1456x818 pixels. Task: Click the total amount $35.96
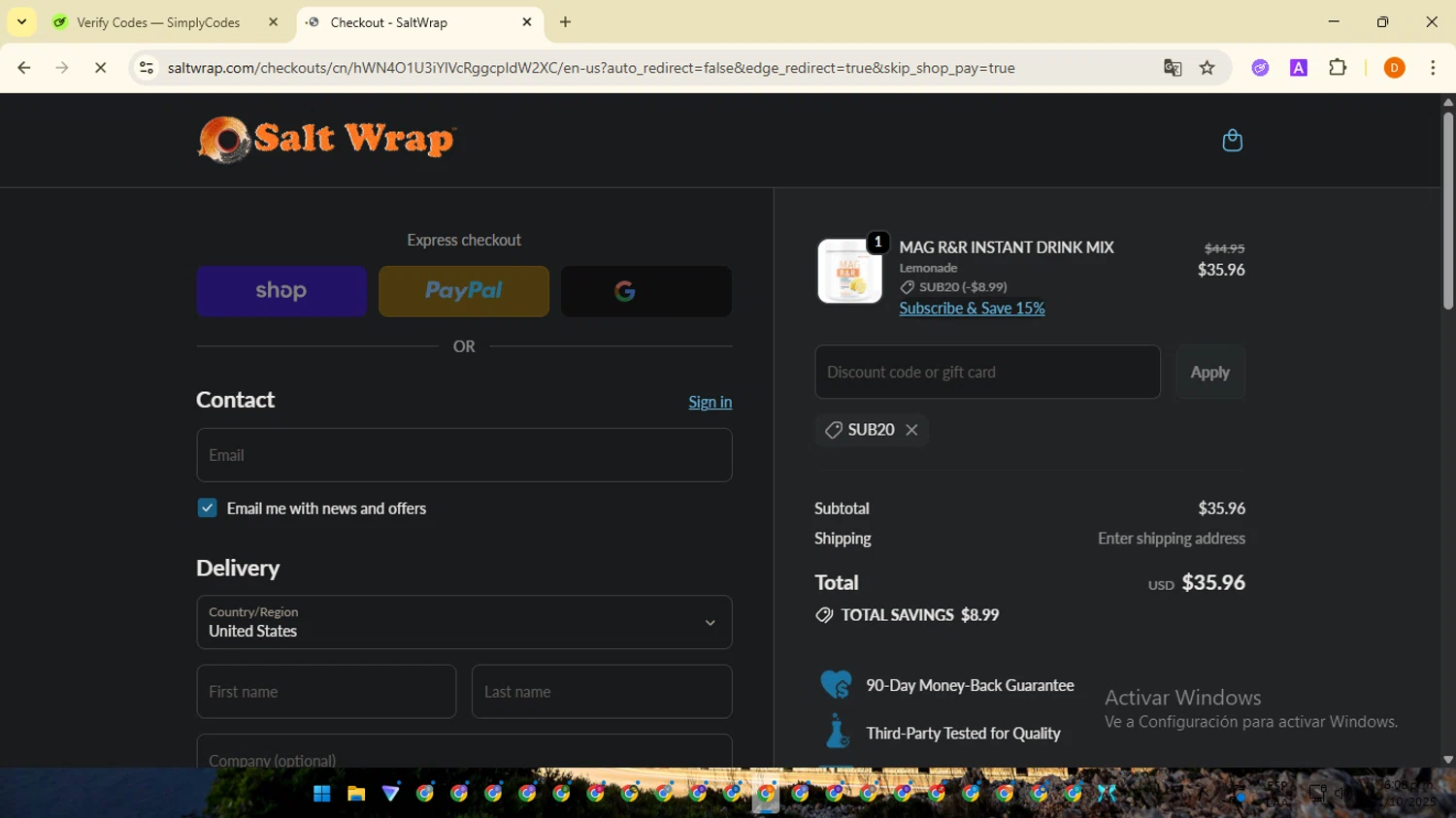point(1213,583)
